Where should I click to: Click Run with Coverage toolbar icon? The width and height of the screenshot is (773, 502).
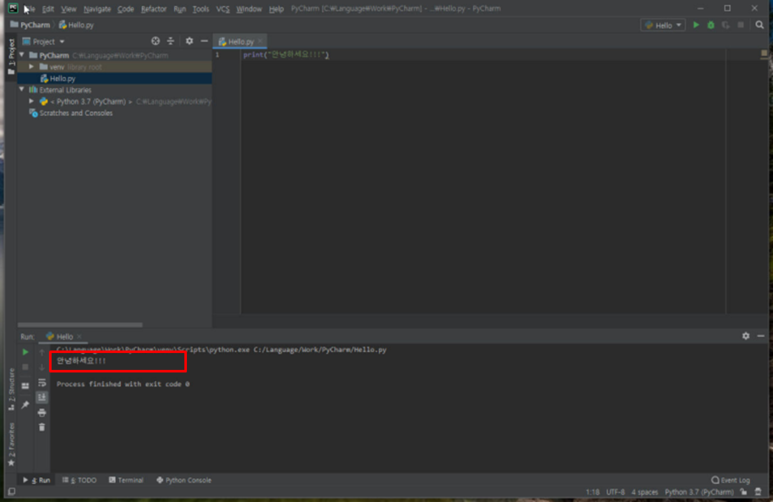coord(726,25)
